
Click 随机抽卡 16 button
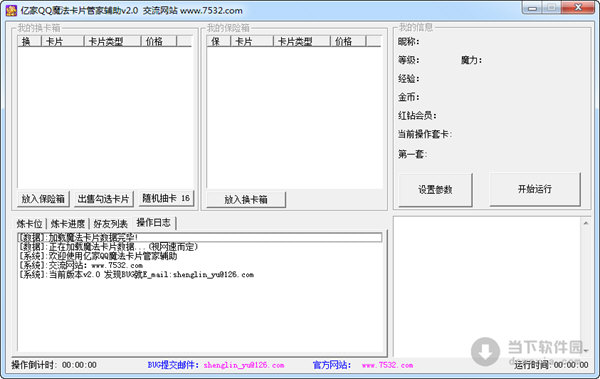tap(166, 198)
